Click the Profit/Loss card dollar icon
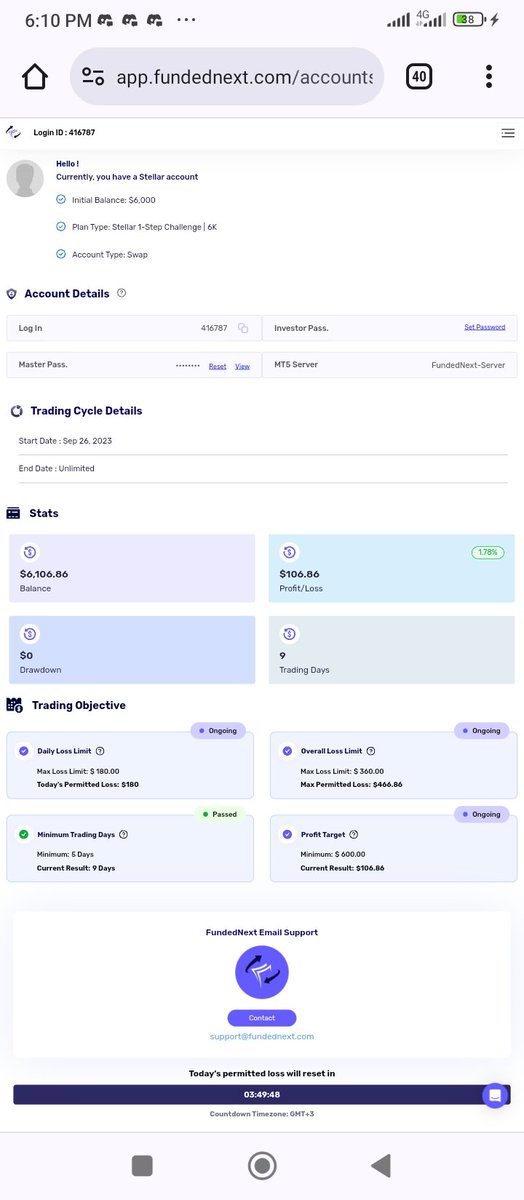Image resolution: width=524 pixels, height=1200 pixels. 289,552
